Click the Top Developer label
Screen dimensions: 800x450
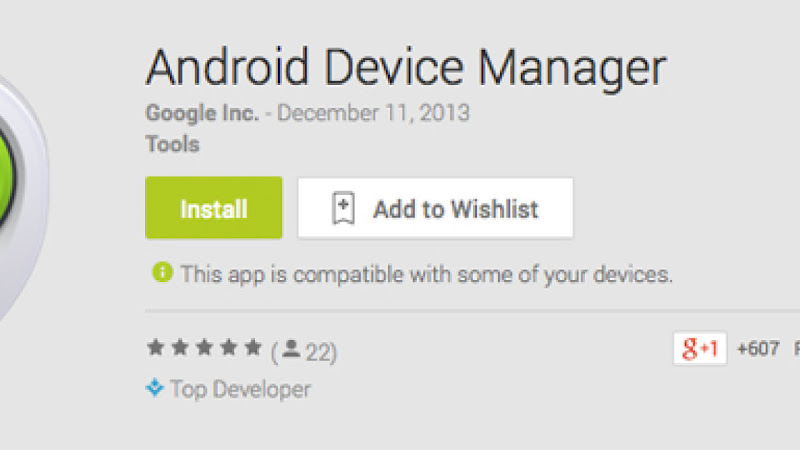(x=240, y=389)
